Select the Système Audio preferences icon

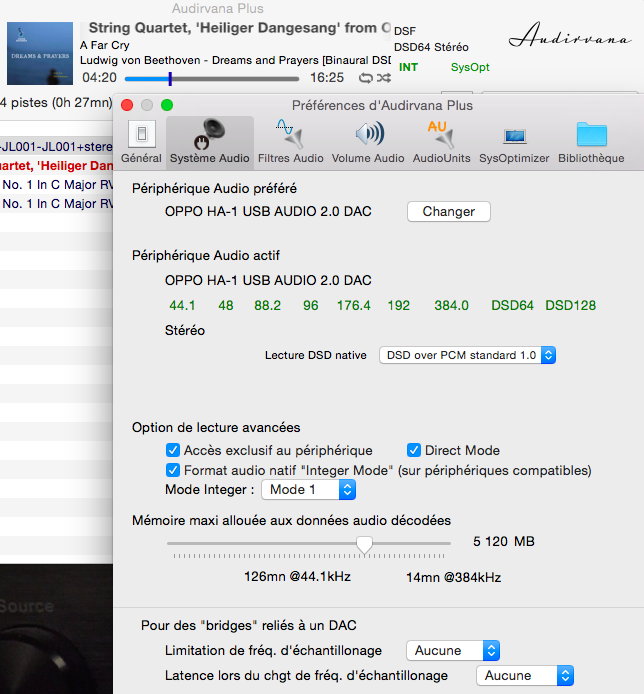pyautogui.click(x=210, y=141)
